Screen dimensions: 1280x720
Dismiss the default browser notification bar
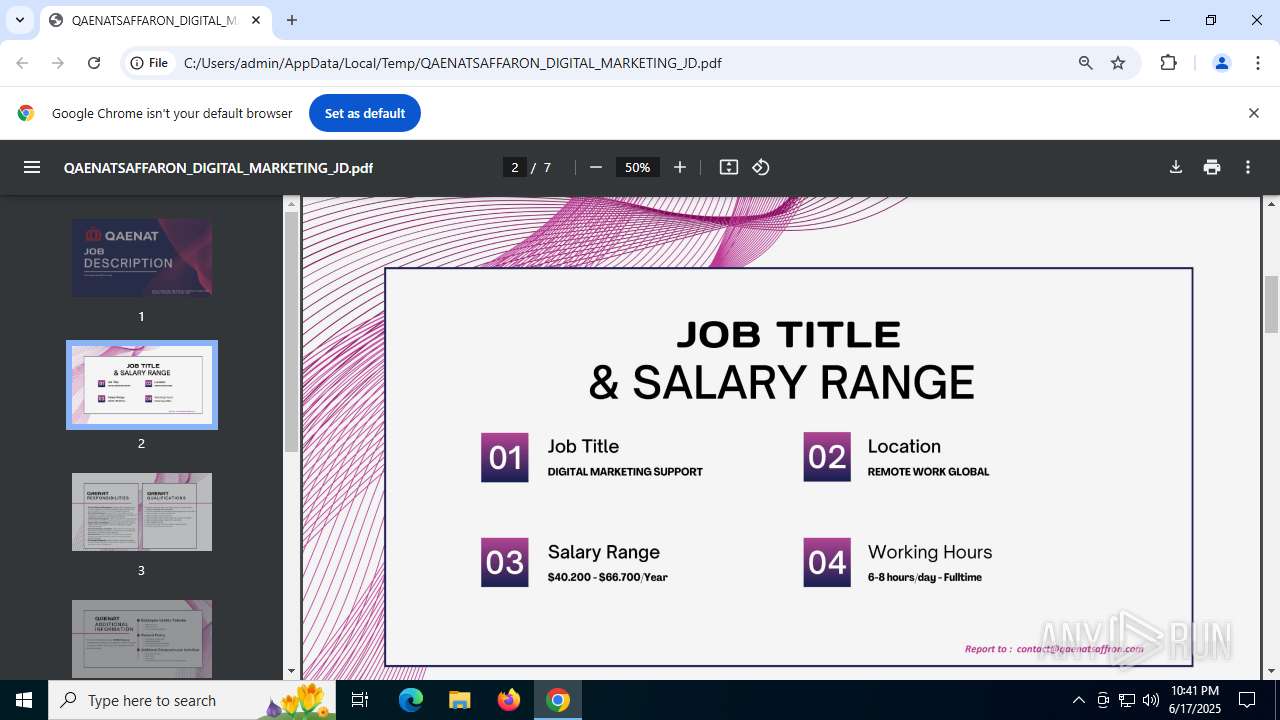click(1253, 113)
